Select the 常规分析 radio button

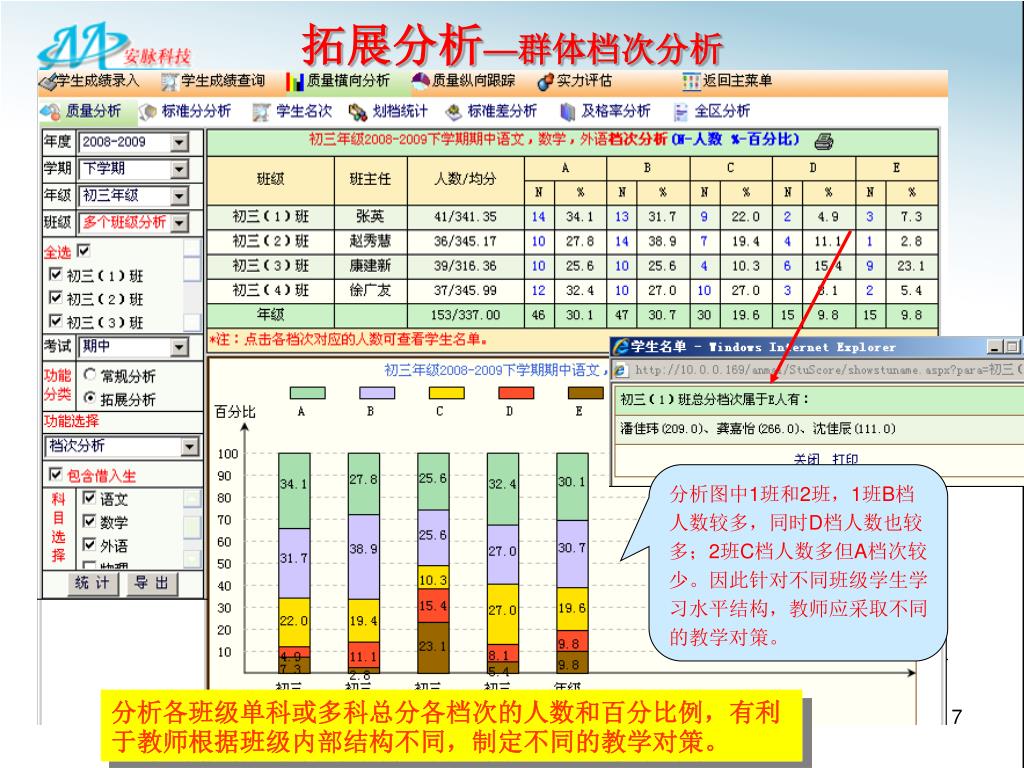pyautogui.click(x=90, y=375)
